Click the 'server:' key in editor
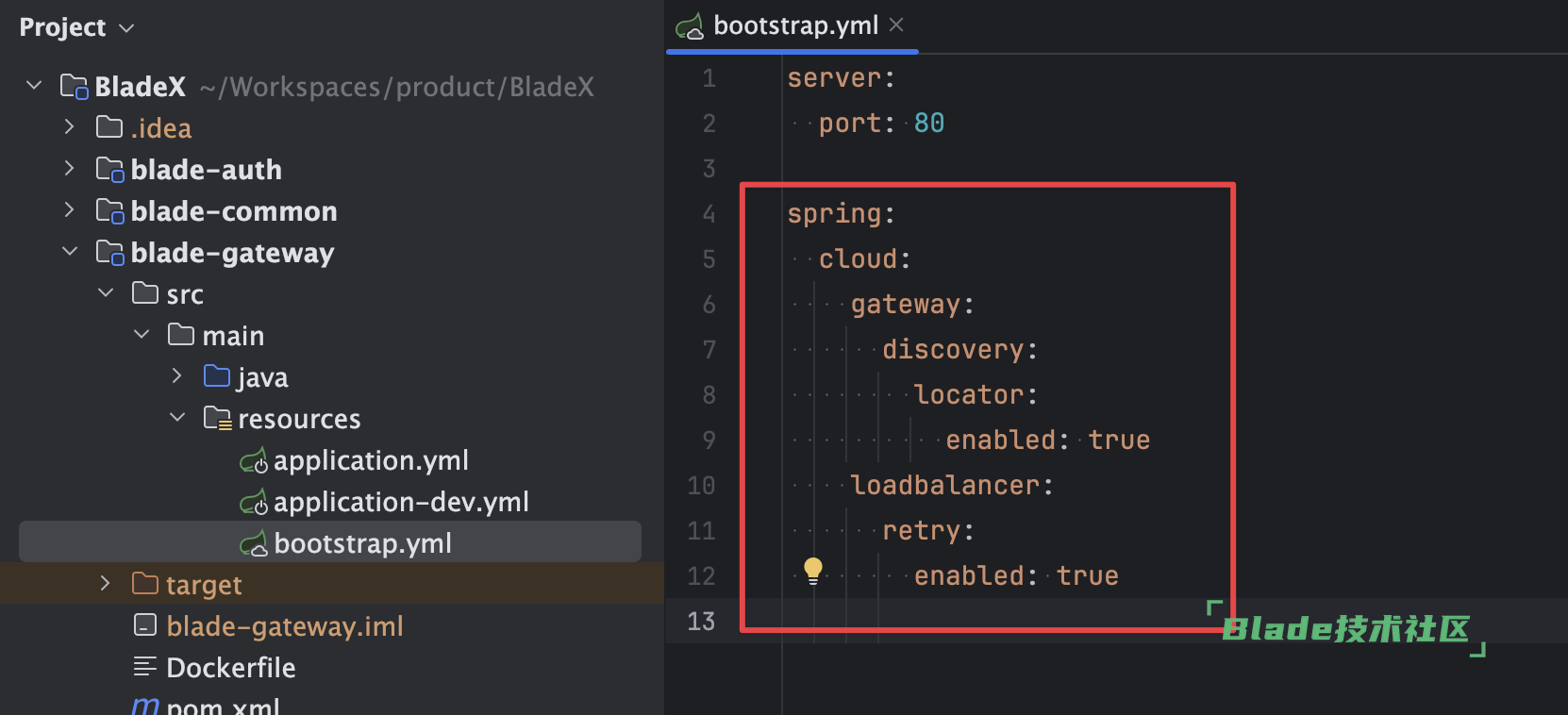The width and height of the screenshot is (1568, 715). pos(842,78)
